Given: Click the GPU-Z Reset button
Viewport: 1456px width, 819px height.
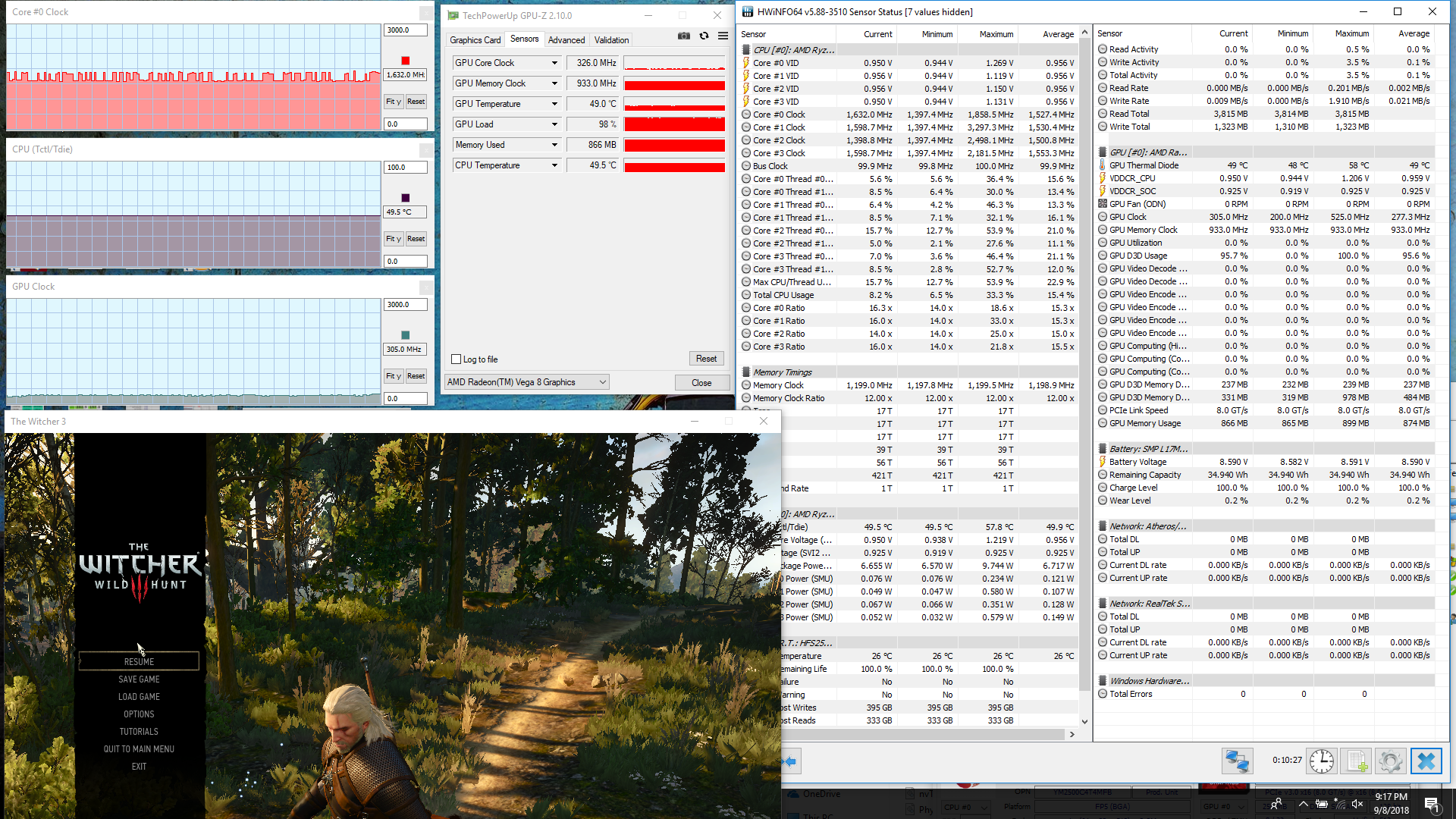Looking at the screenshot, I should 706,359.
